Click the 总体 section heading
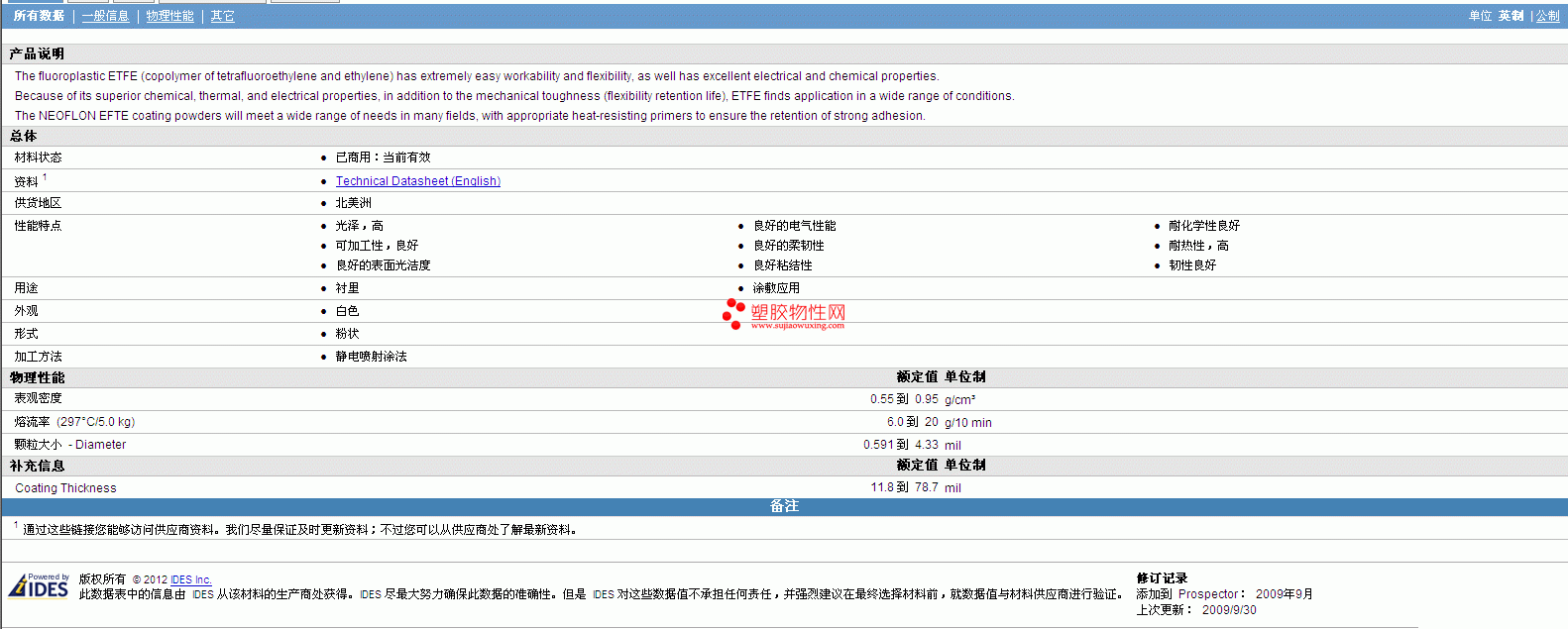The height and width of the screenshot is (629, 1568). click(x=23, y=136)
